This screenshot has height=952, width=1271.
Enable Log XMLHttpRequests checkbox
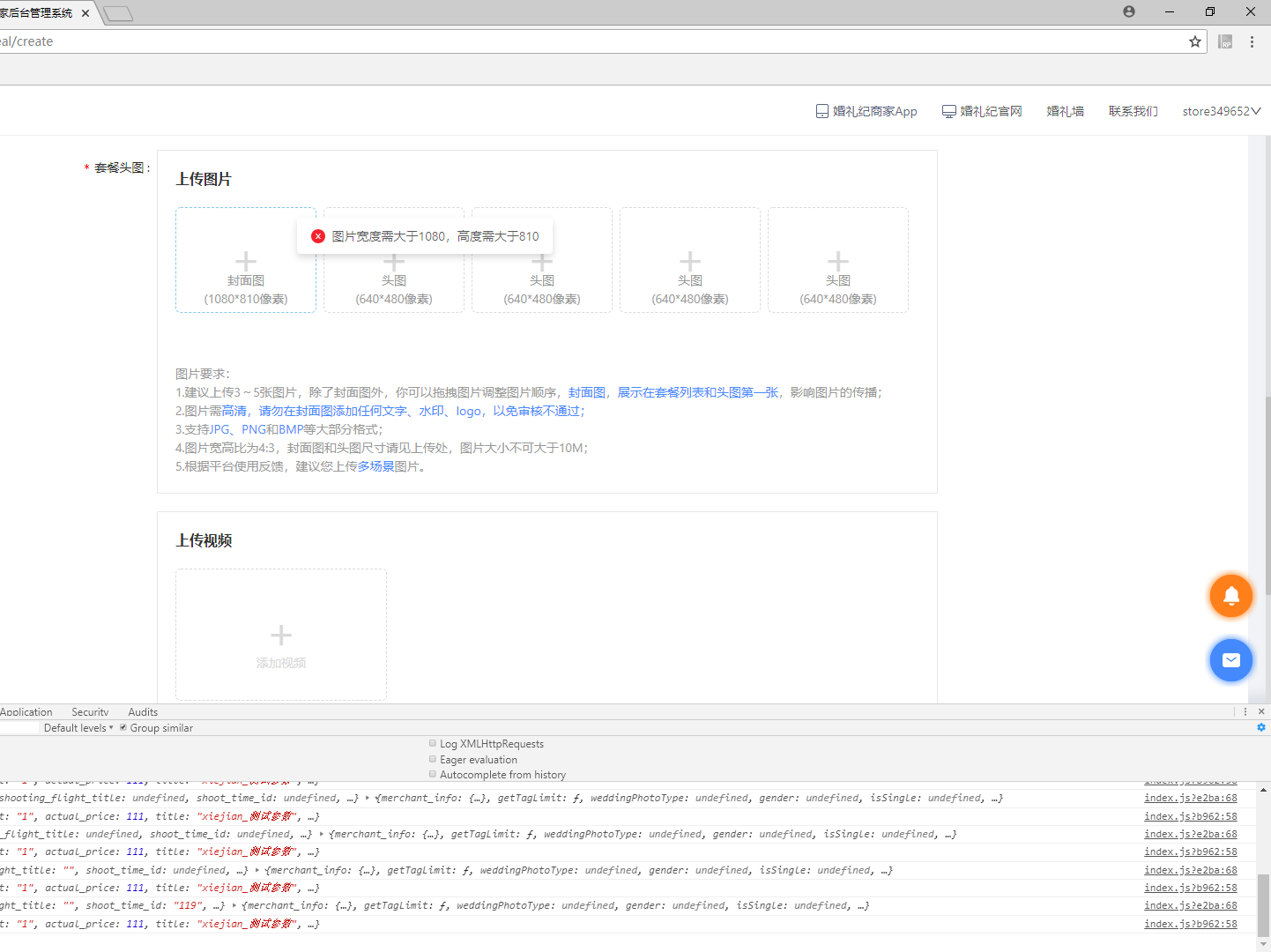(x=433, y=743)
